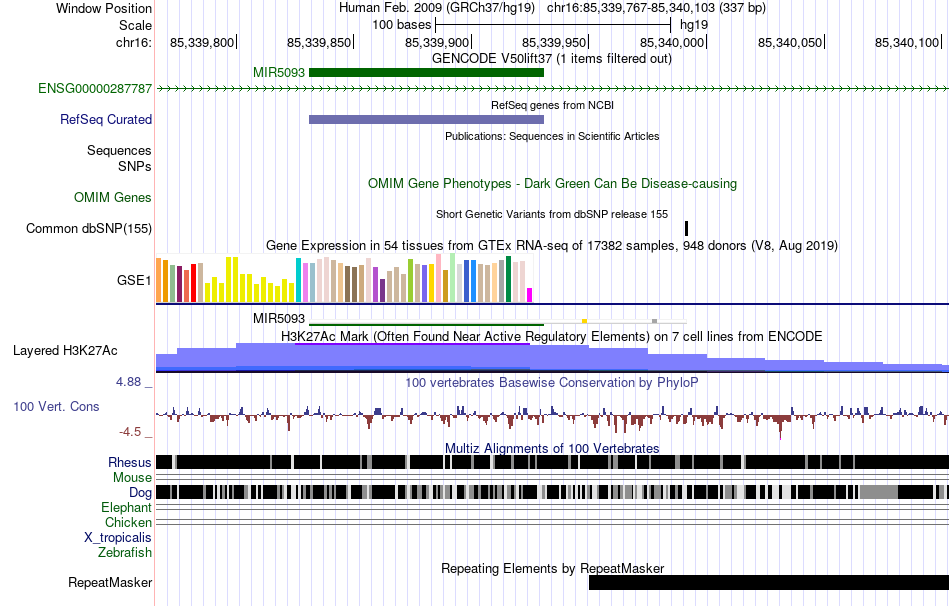Click the 85,340,050 ruler coordinate
This screenshot has width=950, height=606.
[x=790, y=42]
